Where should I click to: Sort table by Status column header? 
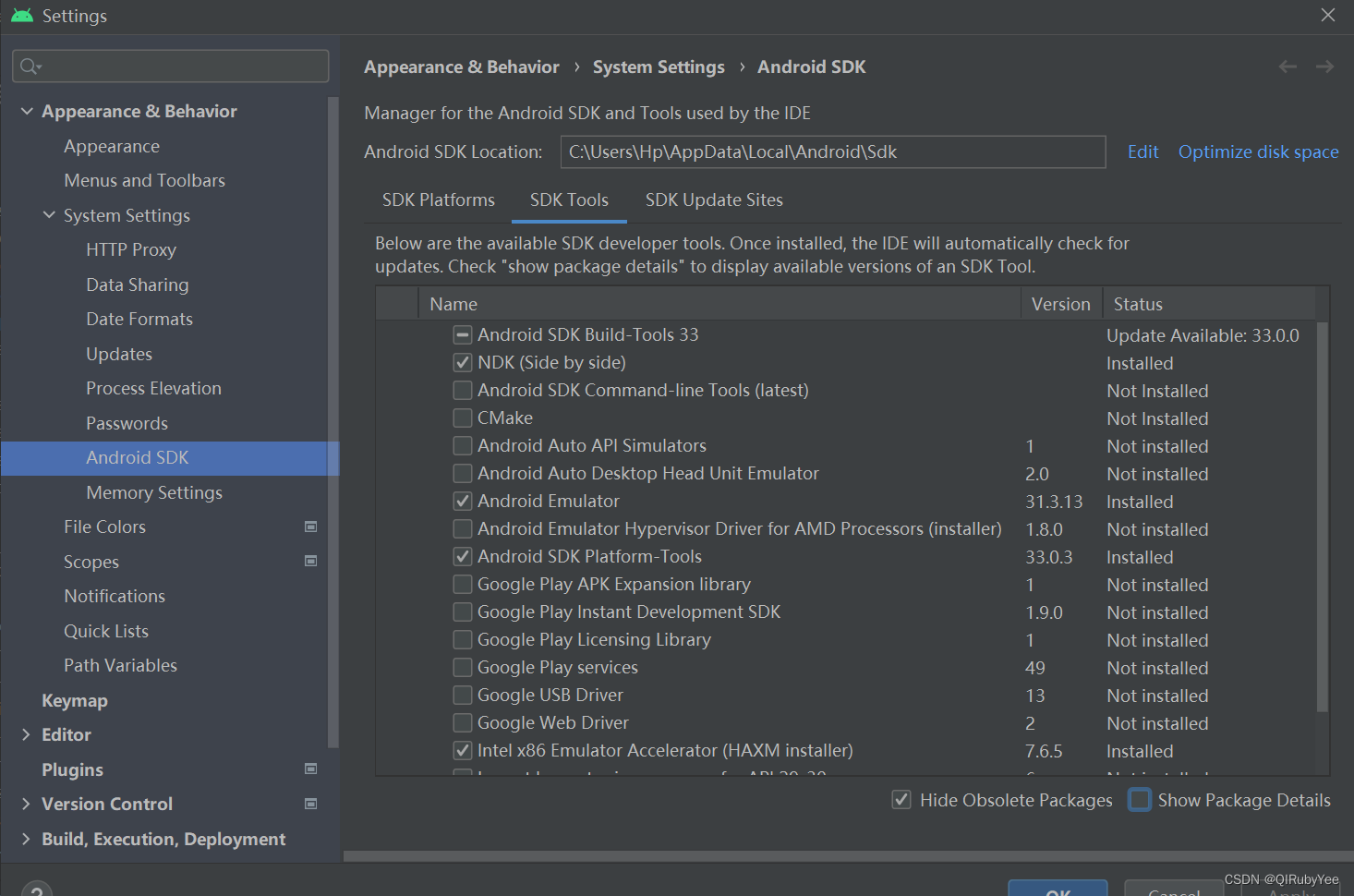(1209, 304)
